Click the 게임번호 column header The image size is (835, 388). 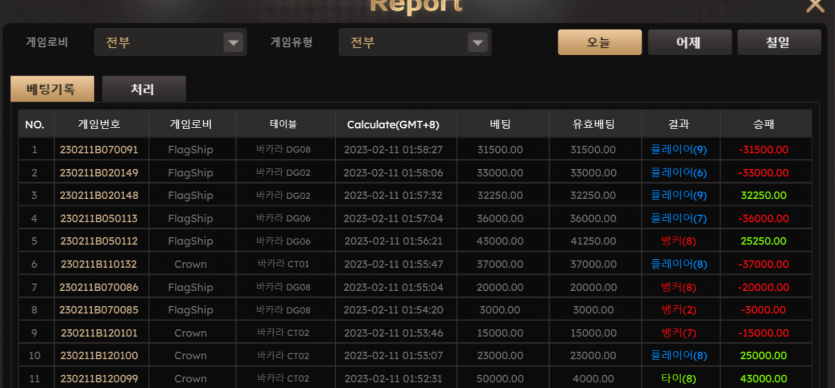click(99, 125)
